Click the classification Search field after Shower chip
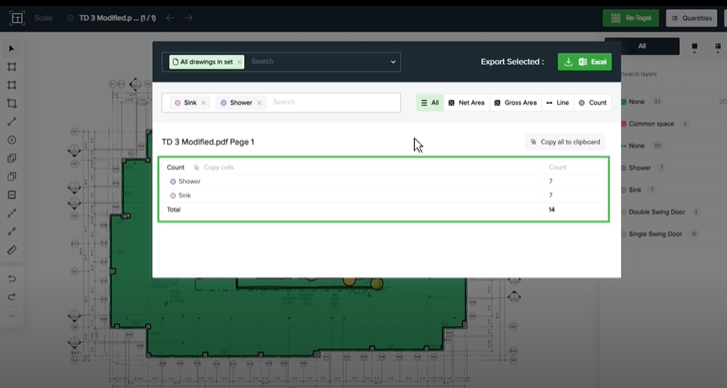The height and width of the screenshot is (388, 727). 334,102
